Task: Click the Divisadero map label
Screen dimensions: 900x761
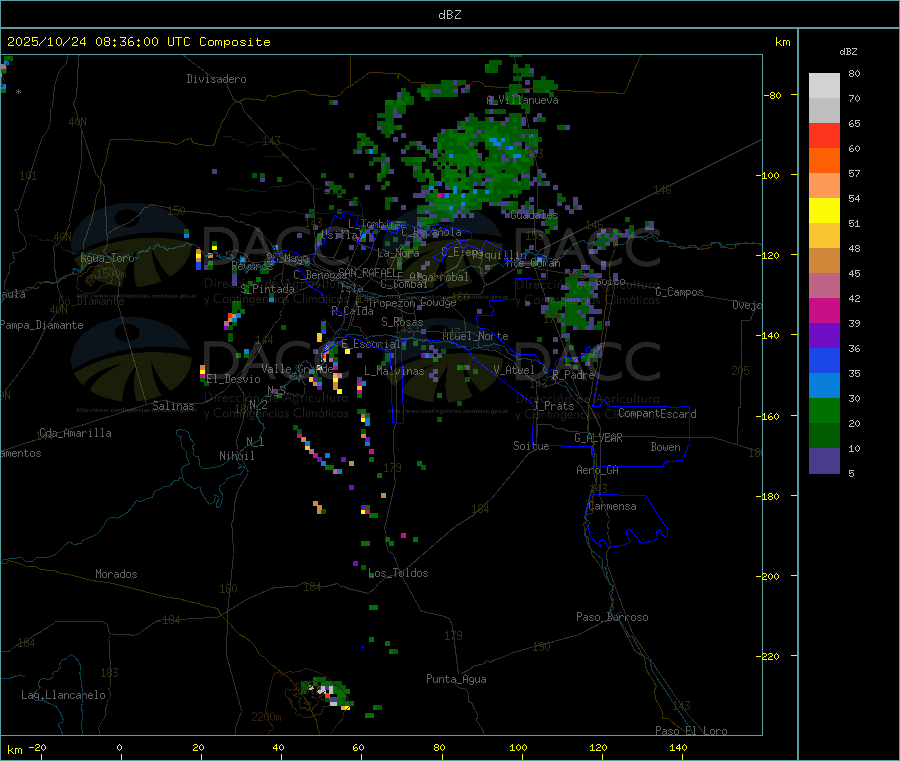Action: click(216, 79)
